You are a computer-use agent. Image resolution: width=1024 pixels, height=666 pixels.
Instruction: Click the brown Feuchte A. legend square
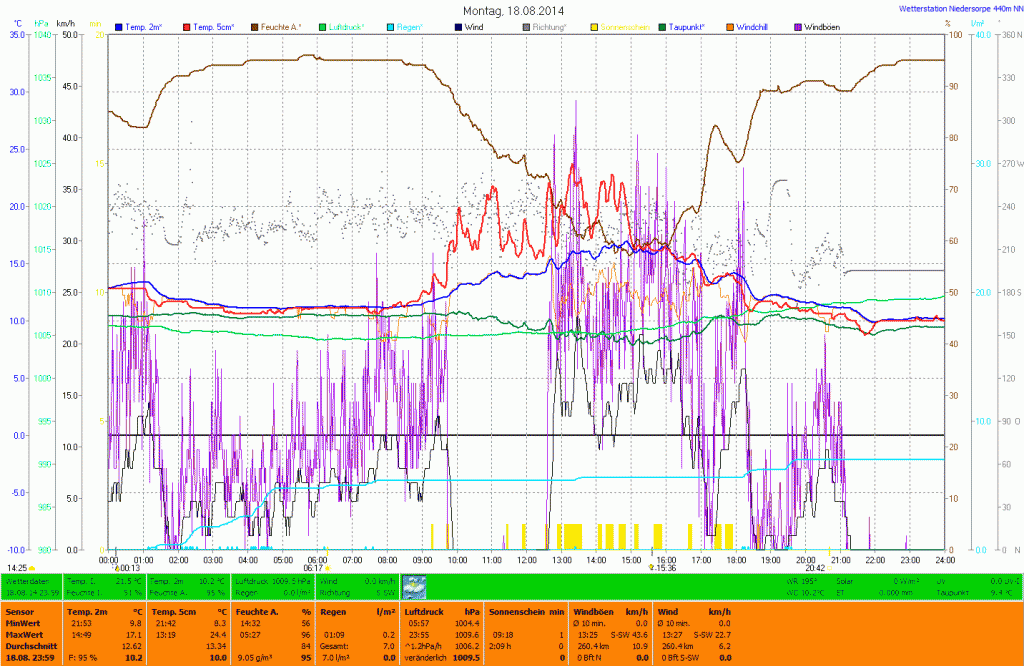255,25
